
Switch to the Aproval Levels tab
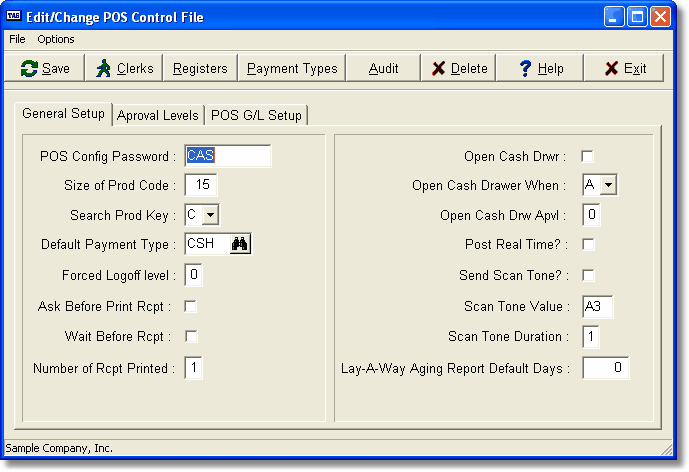pos(158,116)
